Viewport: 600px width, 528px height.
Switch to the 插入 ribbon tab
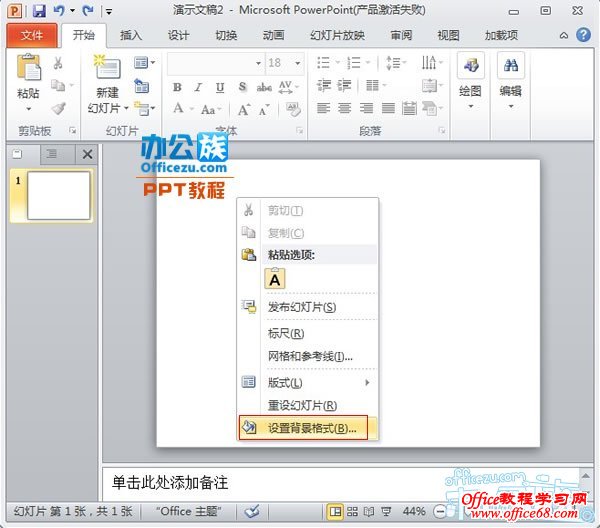[131, 35]
